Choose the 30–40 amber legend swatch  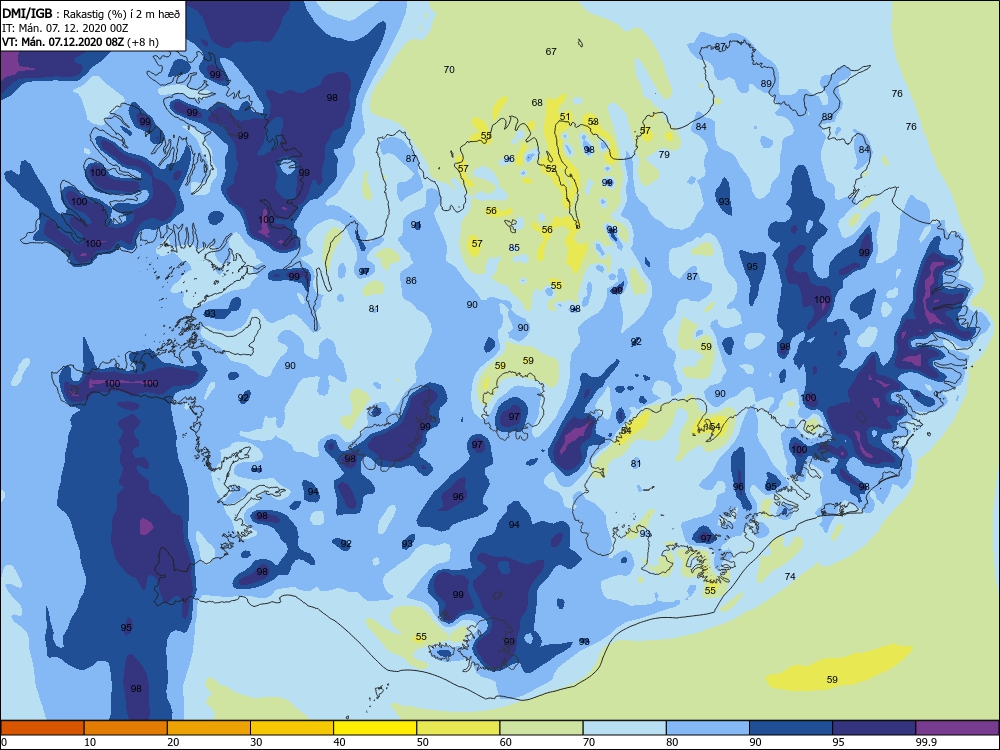point(292,728)
